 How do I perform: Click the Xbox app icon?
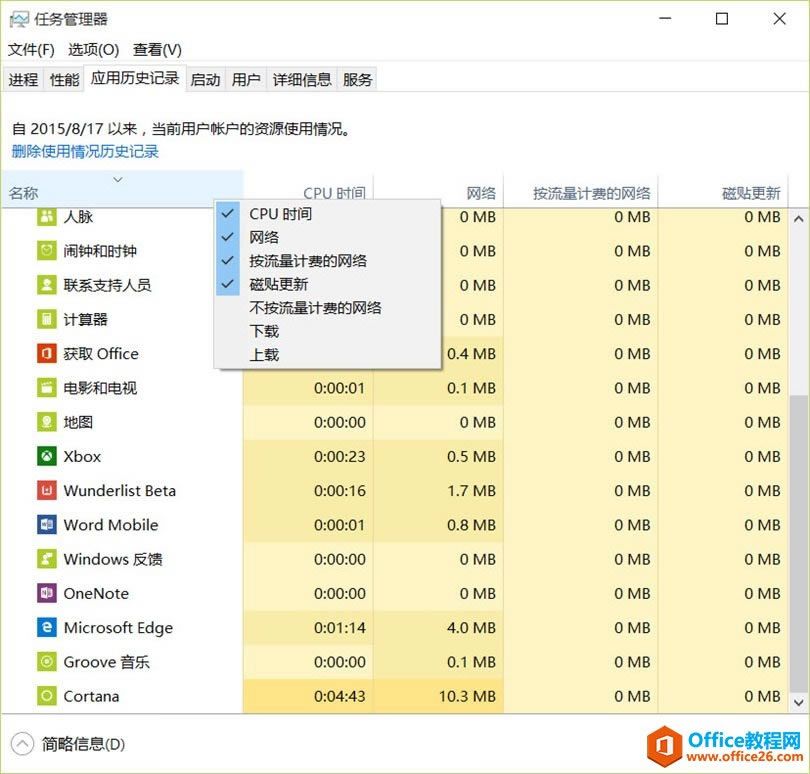46,456
